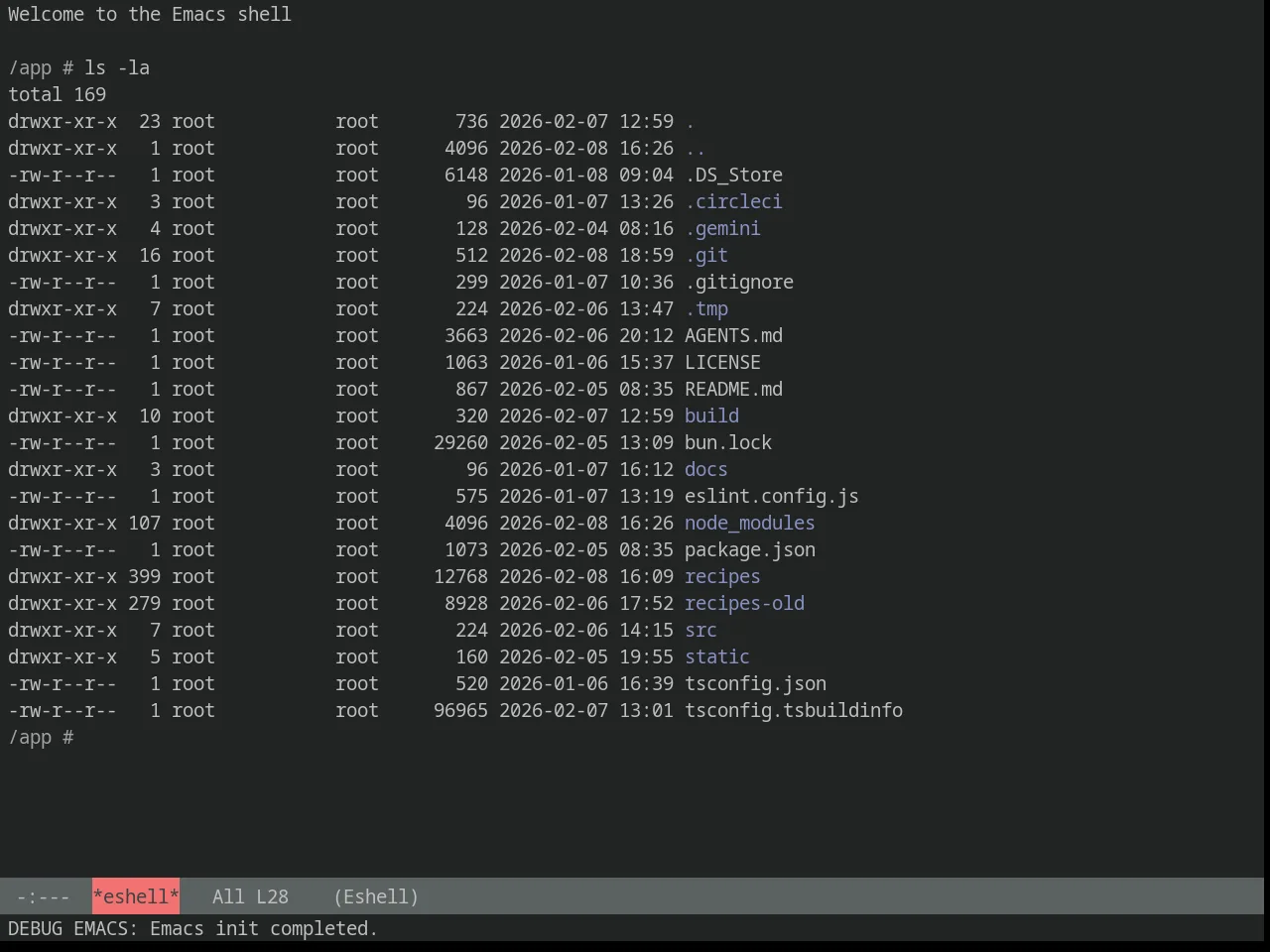The height and width of the screenshot is (952, 1270).
Task: Click the '..' parent directory entry
Action: (x=696, y=148)
